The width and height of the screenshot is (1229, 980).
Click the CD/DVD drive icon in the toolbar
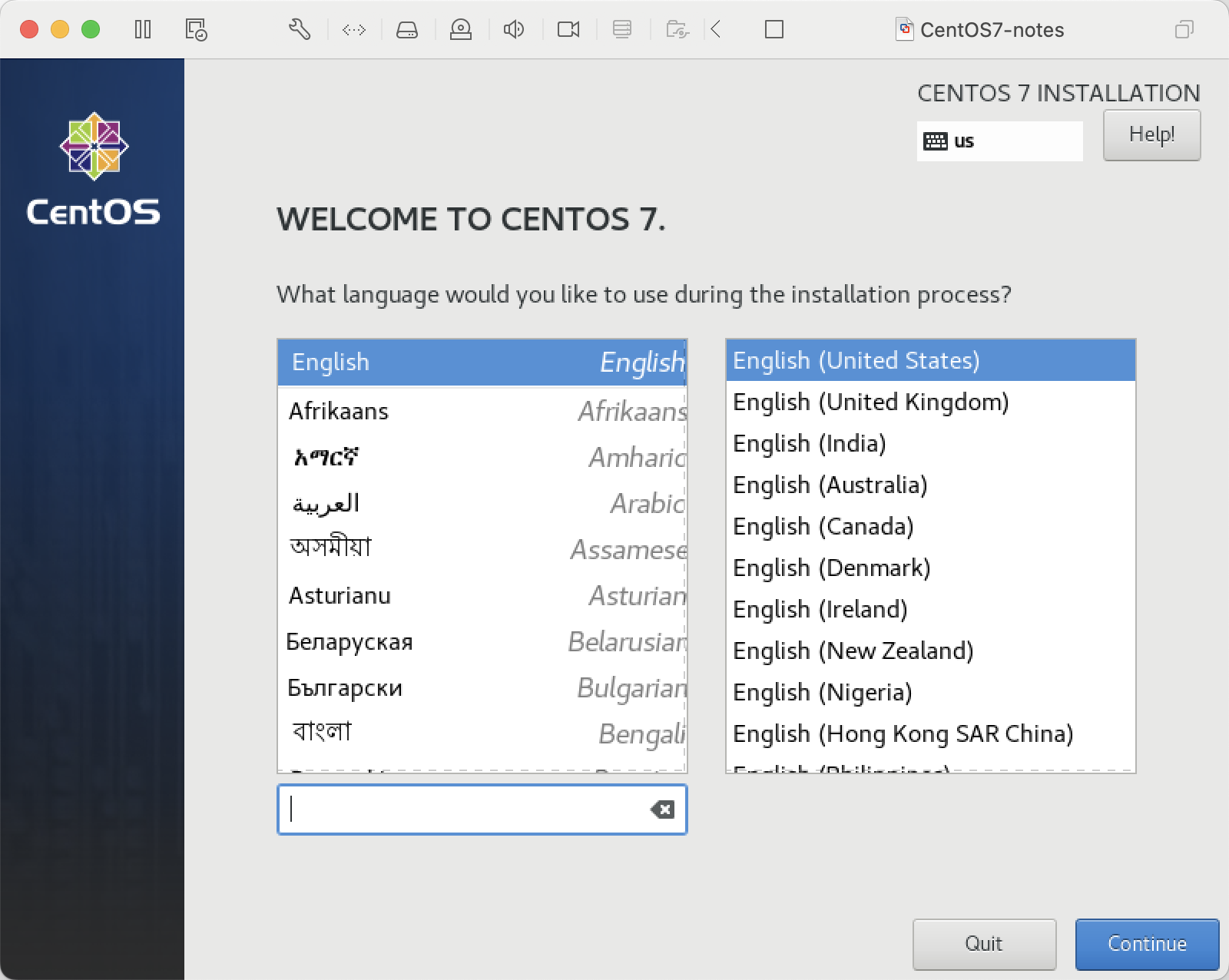tap(461, 30)
